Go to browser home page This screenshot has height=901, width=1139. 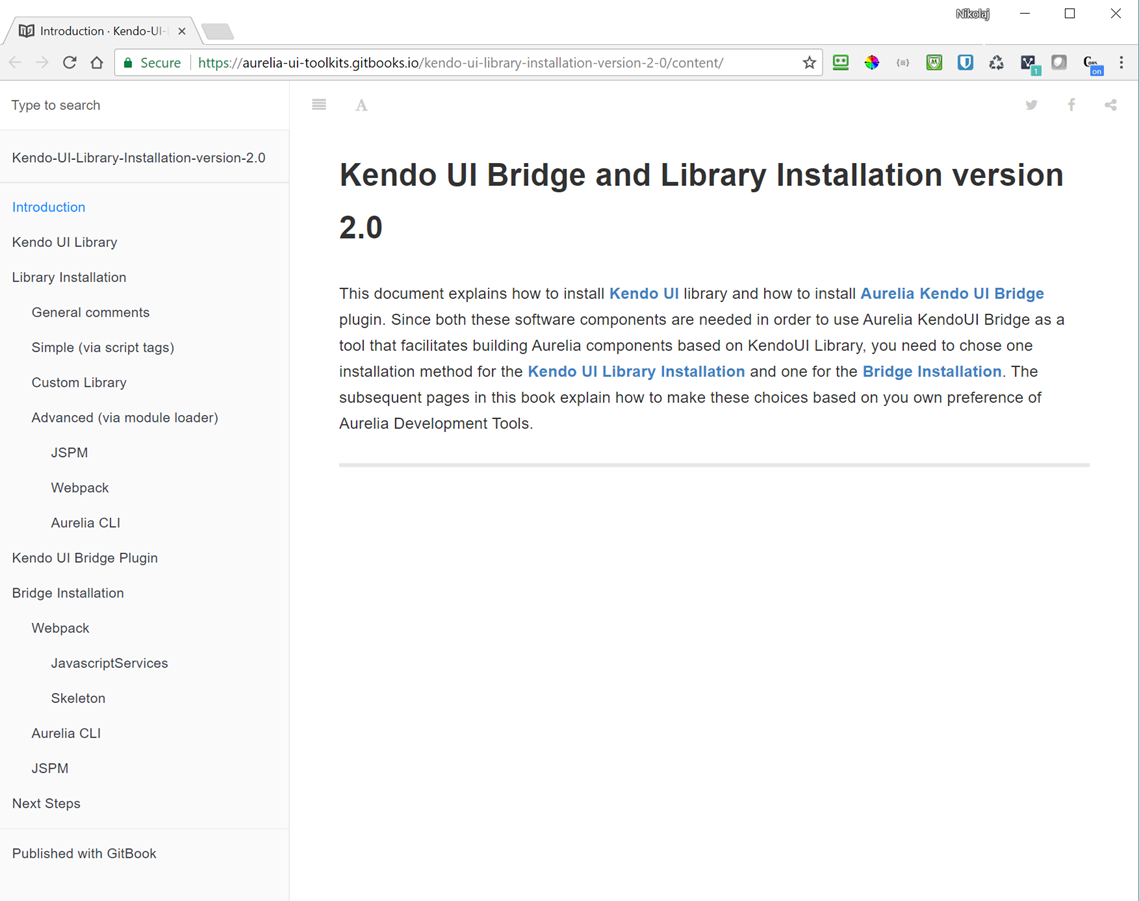[97, 63]
